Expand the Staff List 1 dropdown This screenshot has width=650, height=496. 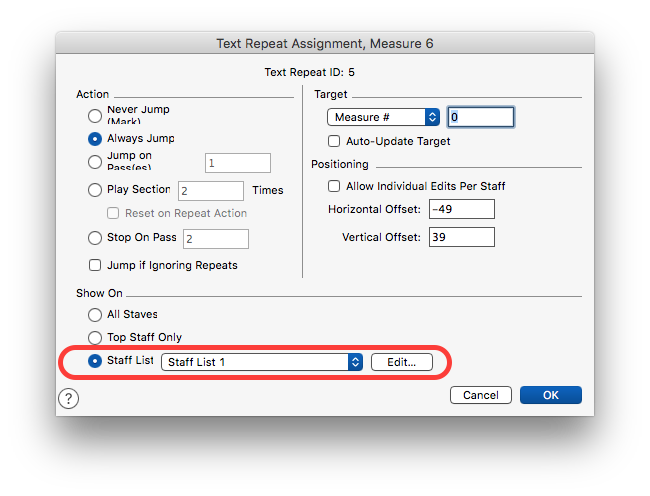[261, 362]
